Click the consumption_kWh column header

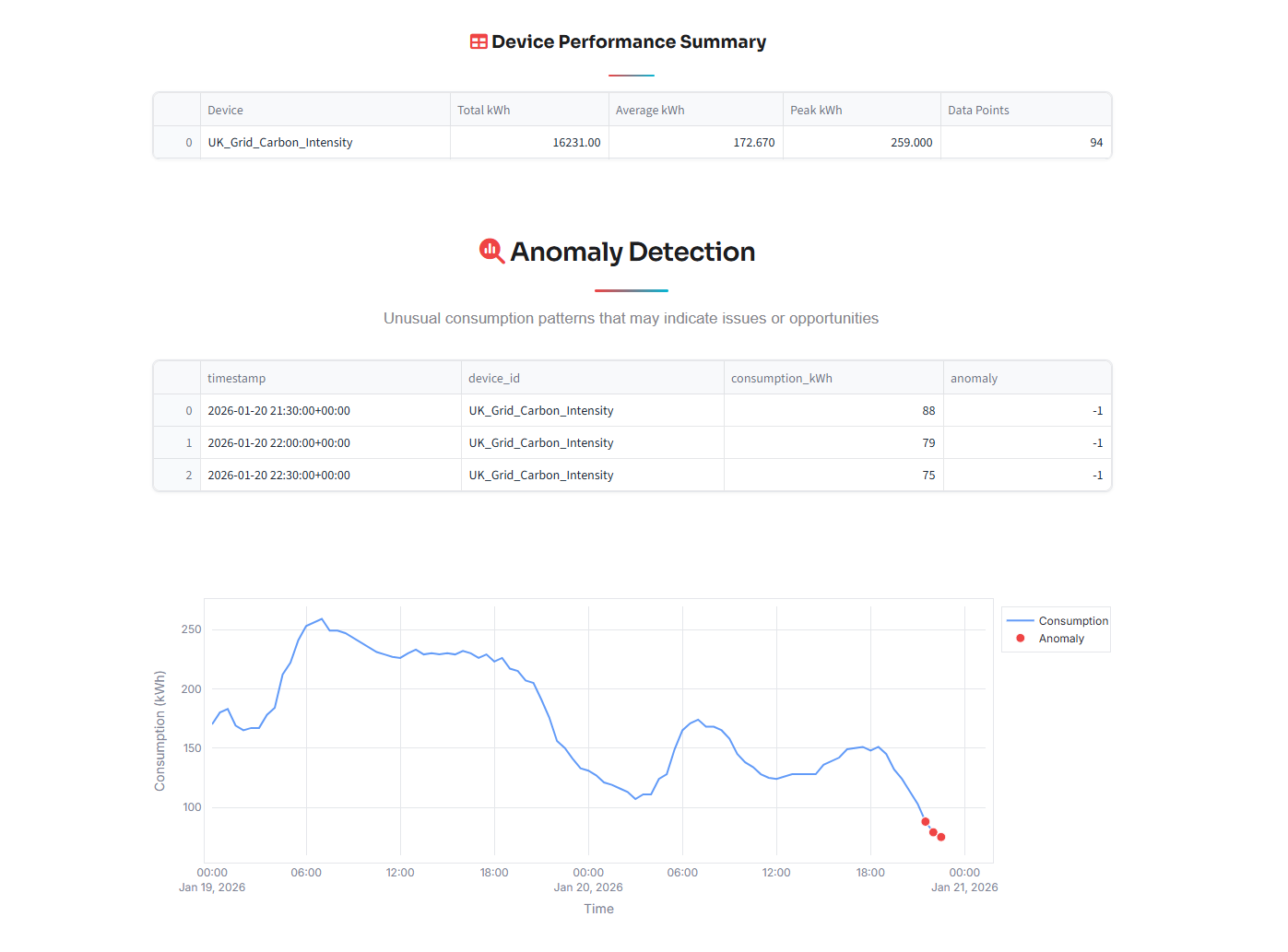[833, 378]
